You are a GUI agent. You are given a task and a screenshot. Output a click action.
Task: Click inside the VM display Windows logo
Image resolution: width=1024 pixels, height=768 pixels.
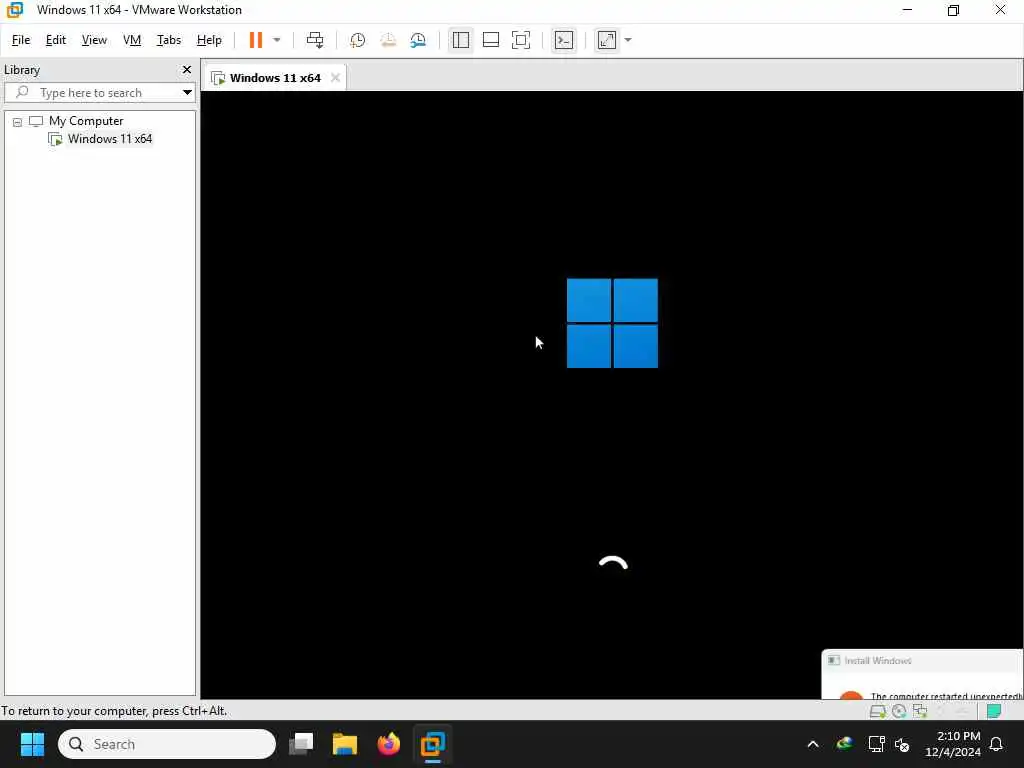(x=612, y=323)
